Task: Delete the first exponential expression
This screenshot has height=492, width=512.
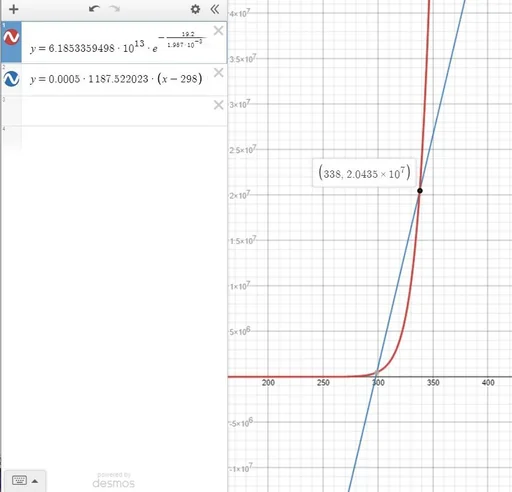Action: (x=218, y=31)
